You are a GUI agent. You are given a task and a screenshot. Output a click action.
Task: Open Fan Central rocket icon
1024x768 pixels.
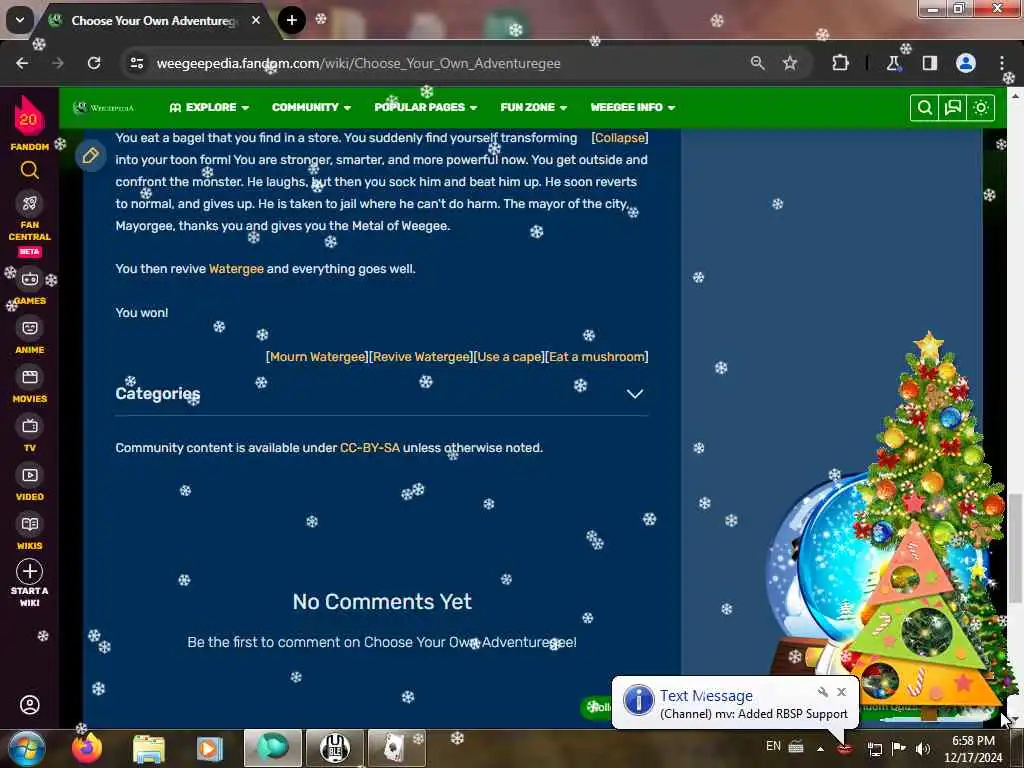(29, 204)
